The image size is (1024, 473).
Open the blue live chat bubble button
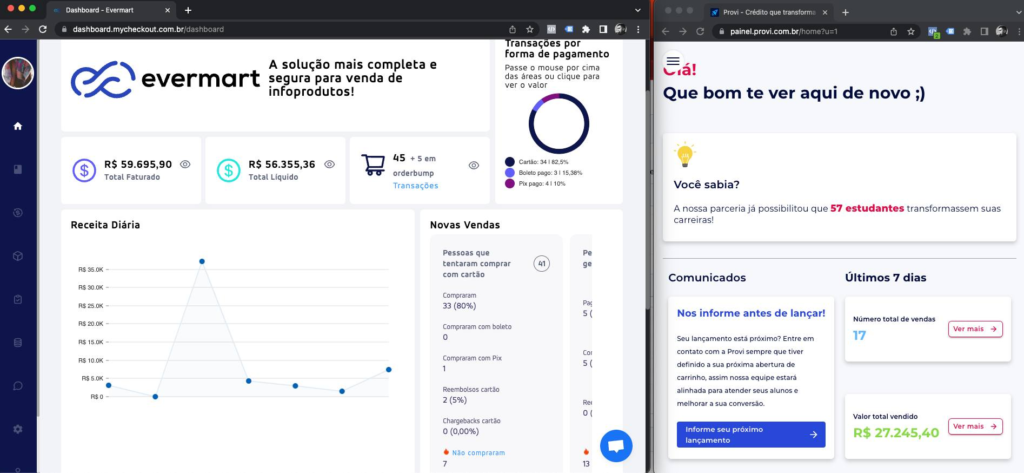616,446
